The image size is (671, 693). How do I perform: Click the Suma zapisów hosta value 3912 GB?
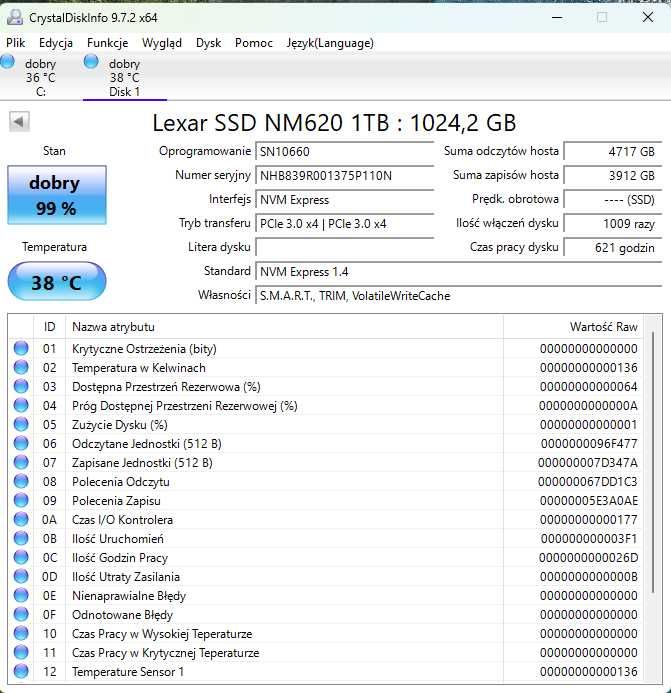click(613, 175)
